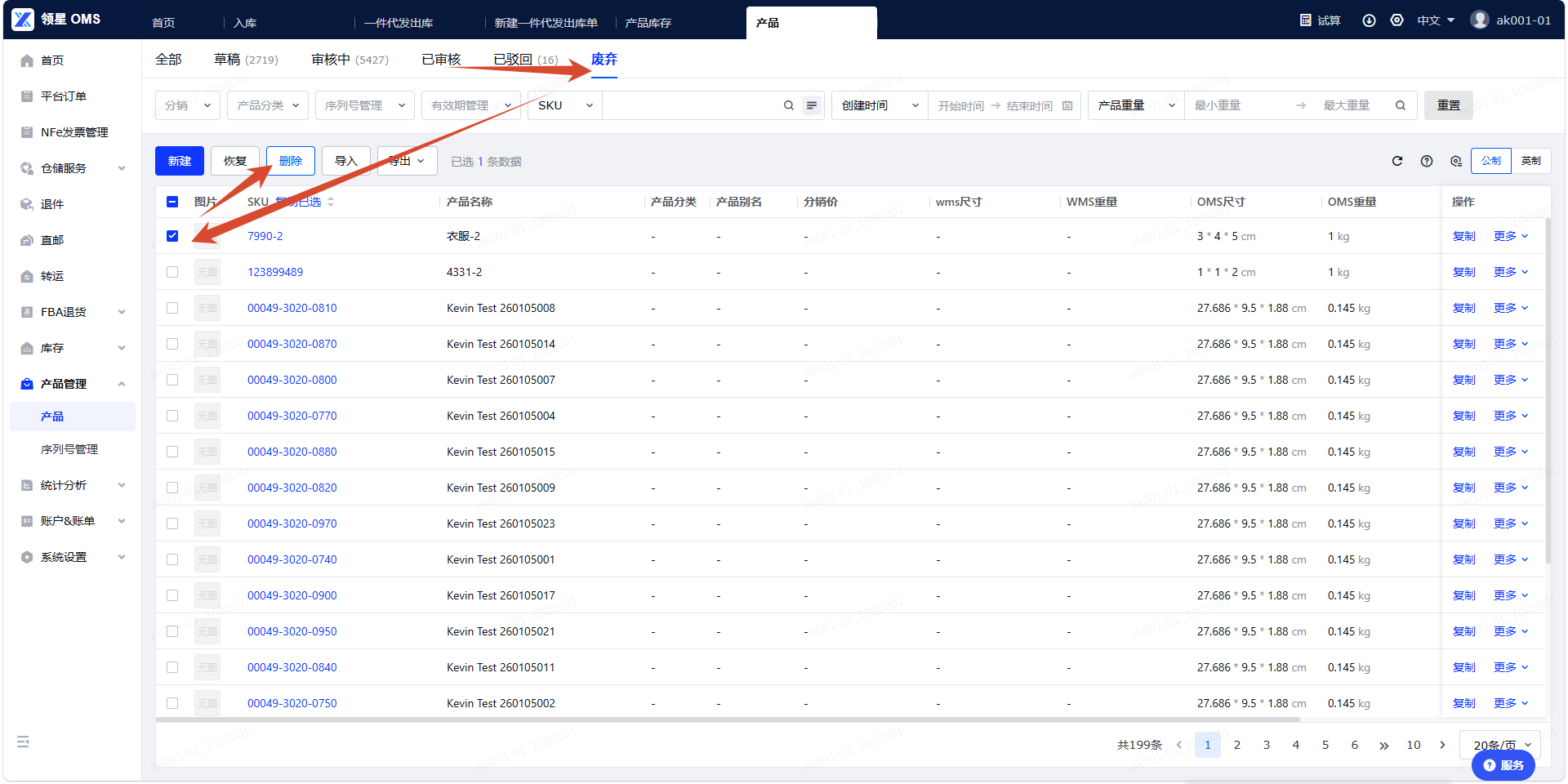Click the SKU keyword search input field
This screenshot has width=1568, height=784.
pos(691,105)
